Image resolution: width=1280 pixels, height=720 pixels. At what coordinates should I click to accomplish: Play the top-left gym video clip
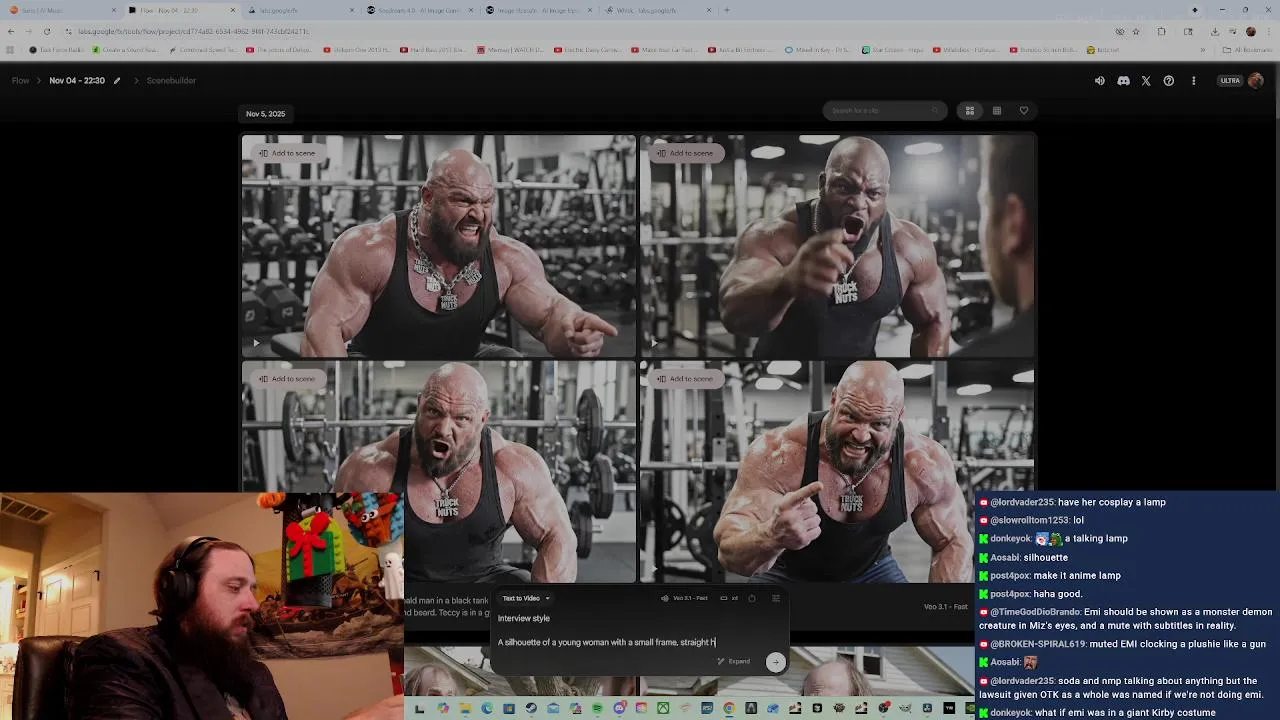(x=256, y=343)
